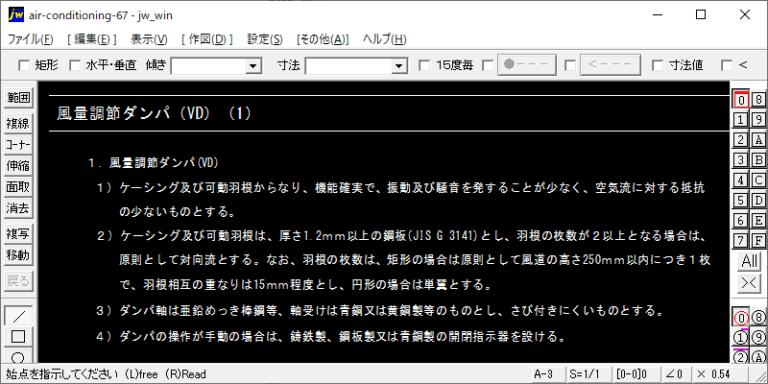Open the 作図(D) menu
This screenshot has height=384, width=768.
[207, 40]
